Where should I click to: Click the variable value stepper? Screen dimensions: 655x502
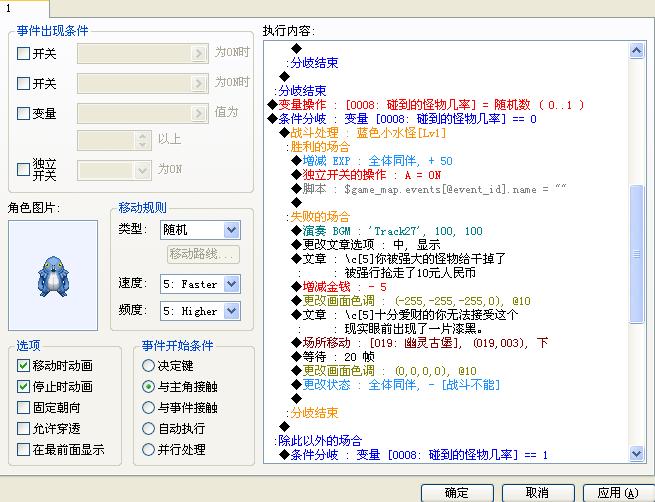coord(142,140)
